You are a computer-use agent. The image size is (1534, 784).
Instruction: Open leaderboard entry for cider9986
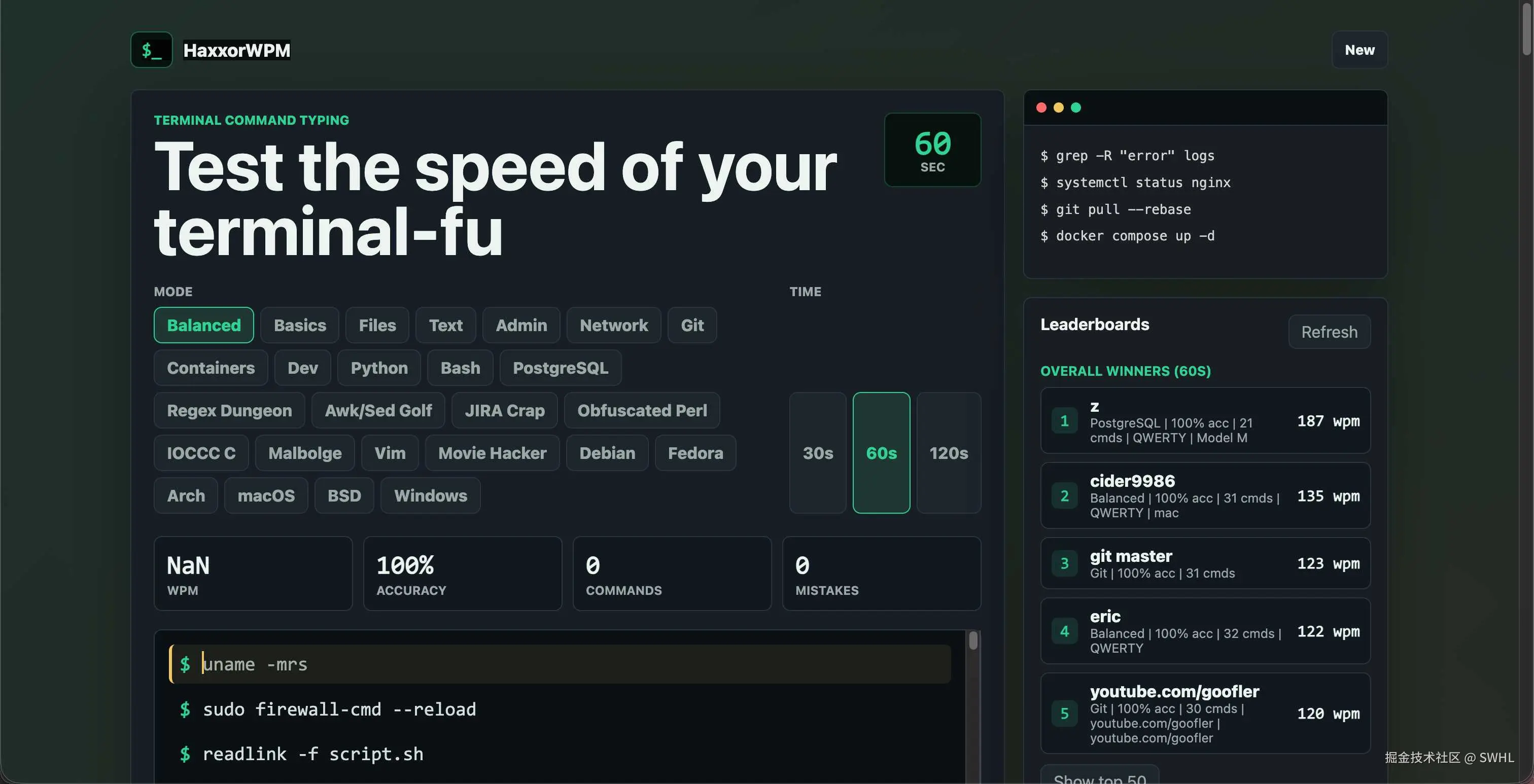[1205, 495]
